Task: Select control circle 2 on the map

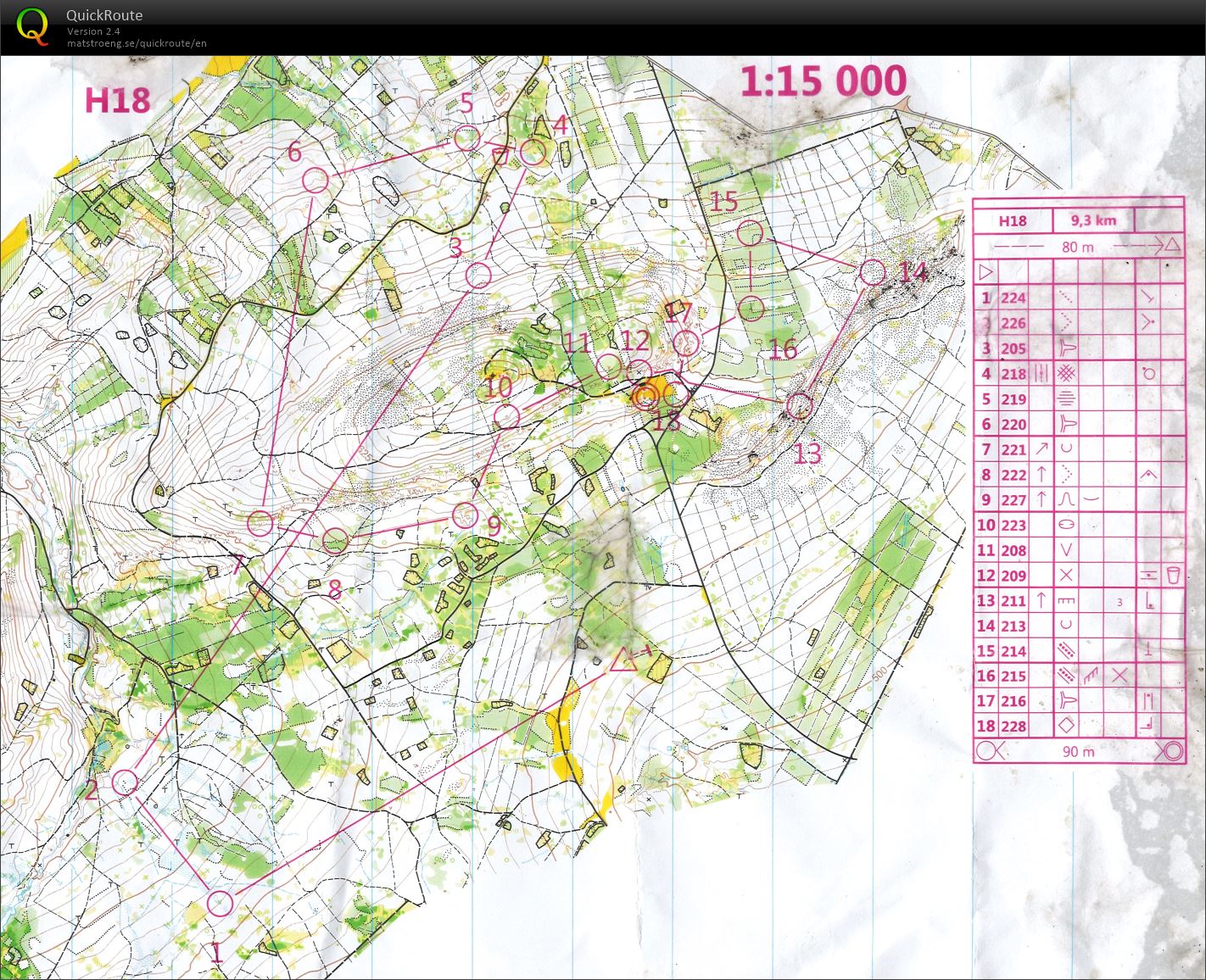Action: 125,782
